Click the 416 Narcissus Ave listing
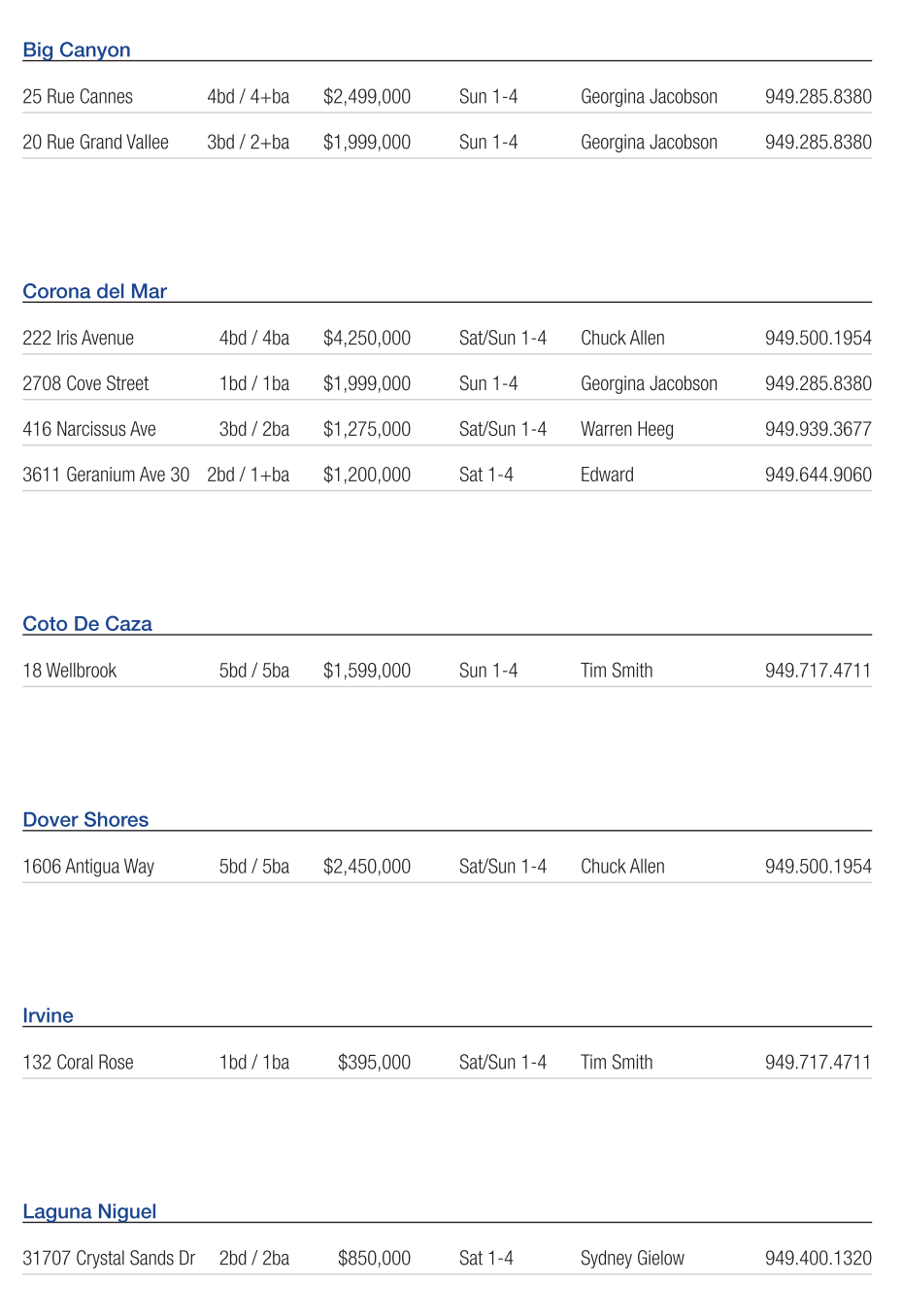 (89, 430)
